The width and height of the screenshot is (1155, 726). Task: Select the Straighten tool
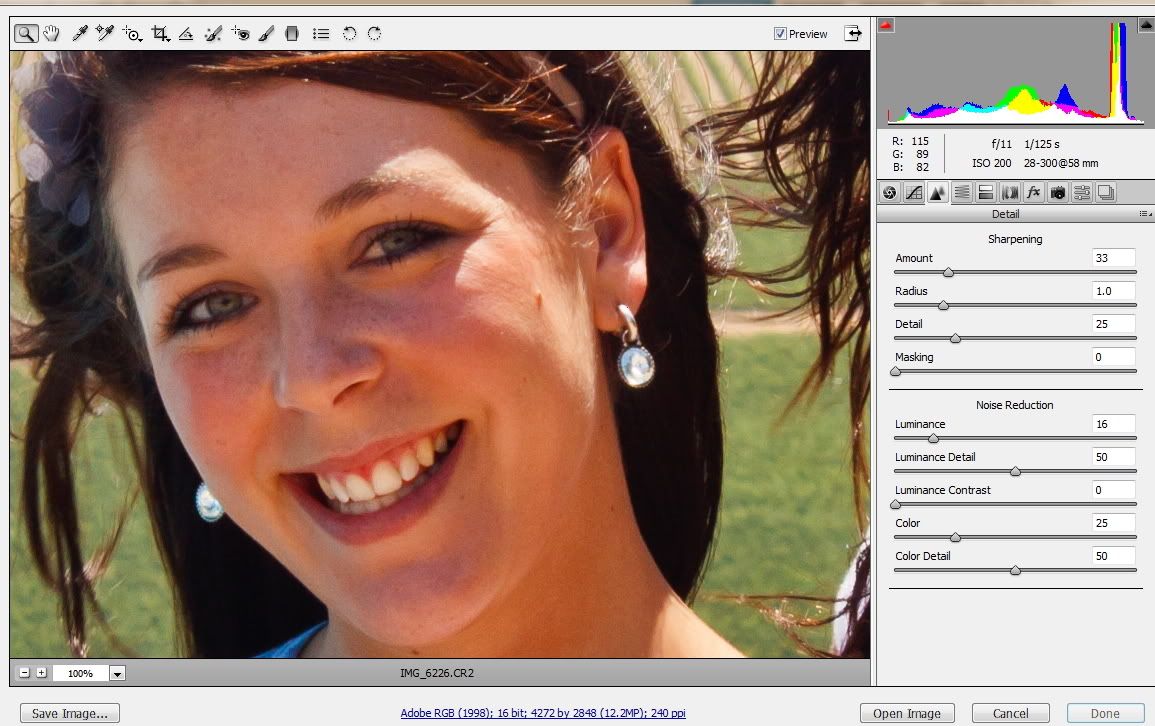point(185,34)
